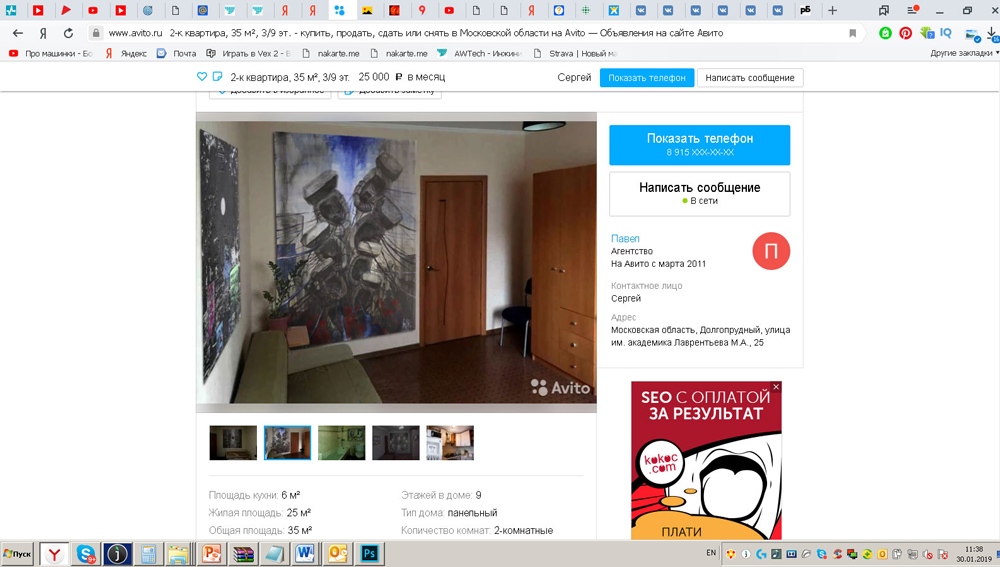This screenshot has height=567, width=1000.
Task: Open Skype from the taskbar
Action: point(86,554)
